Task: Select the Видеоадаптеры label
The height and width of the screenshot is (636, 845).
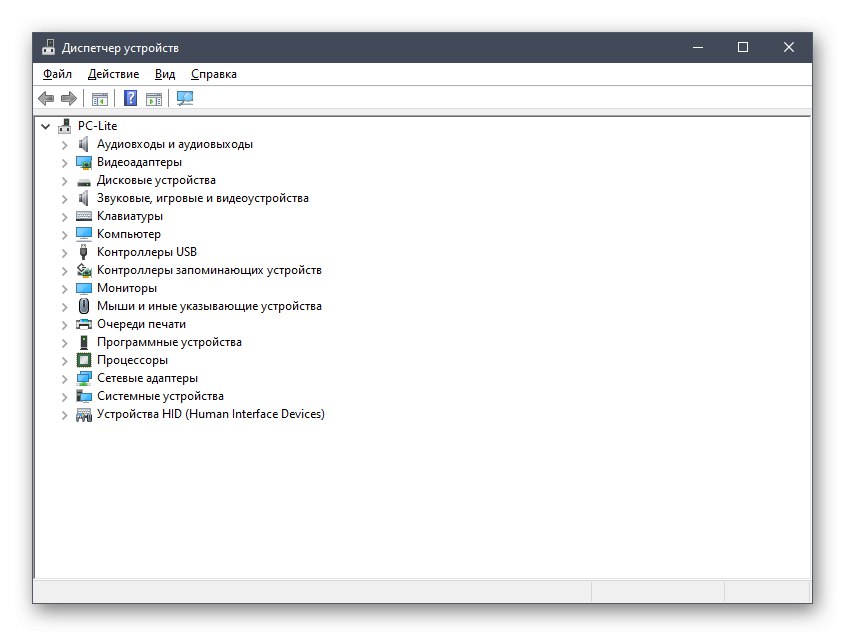Action: click(139, 162)
